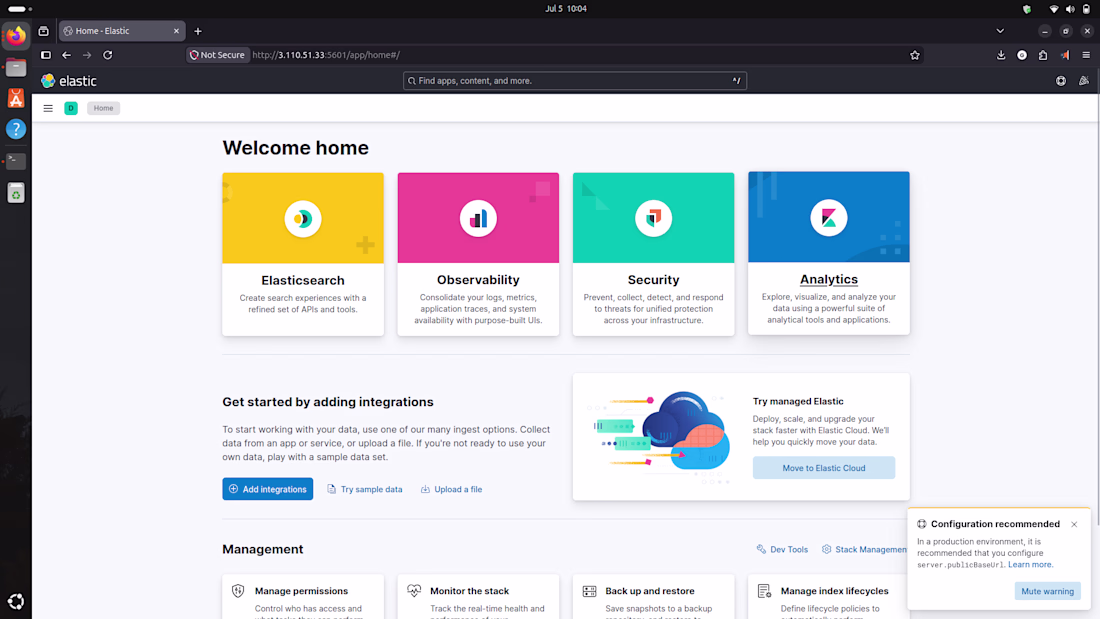Open the newsfeed icon in Kibana header
The image size is (1100, 619).
tap(1084, 81)
